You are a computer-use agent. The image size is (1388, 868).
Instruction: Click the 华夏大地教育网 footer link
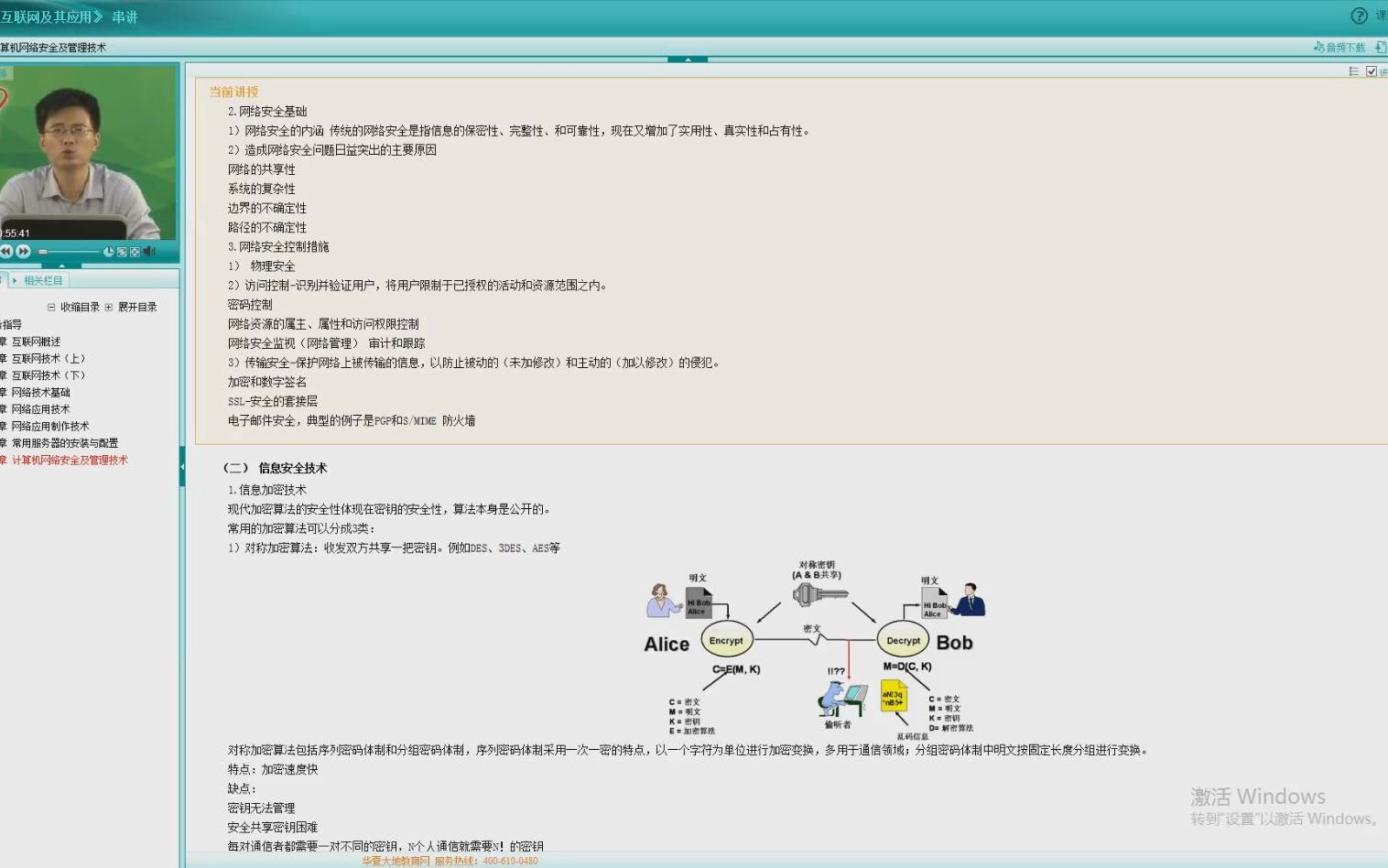(x=396, y=861)
